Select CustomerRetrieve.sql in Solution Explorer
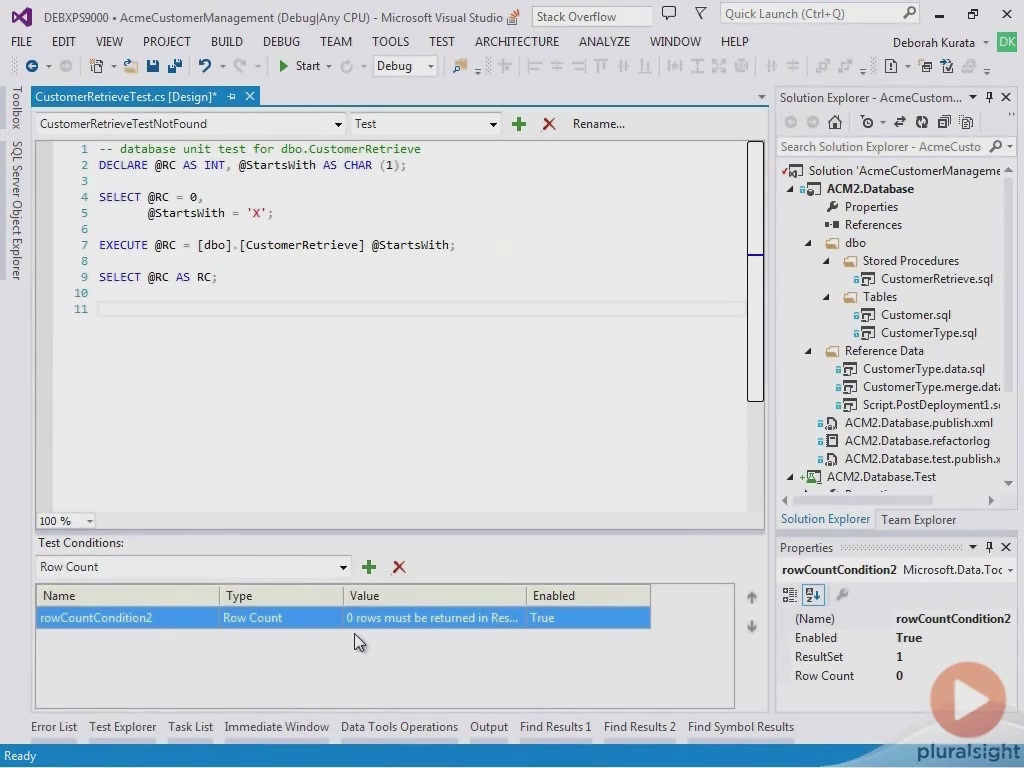 pyautogui.click(x=936, y=279)
